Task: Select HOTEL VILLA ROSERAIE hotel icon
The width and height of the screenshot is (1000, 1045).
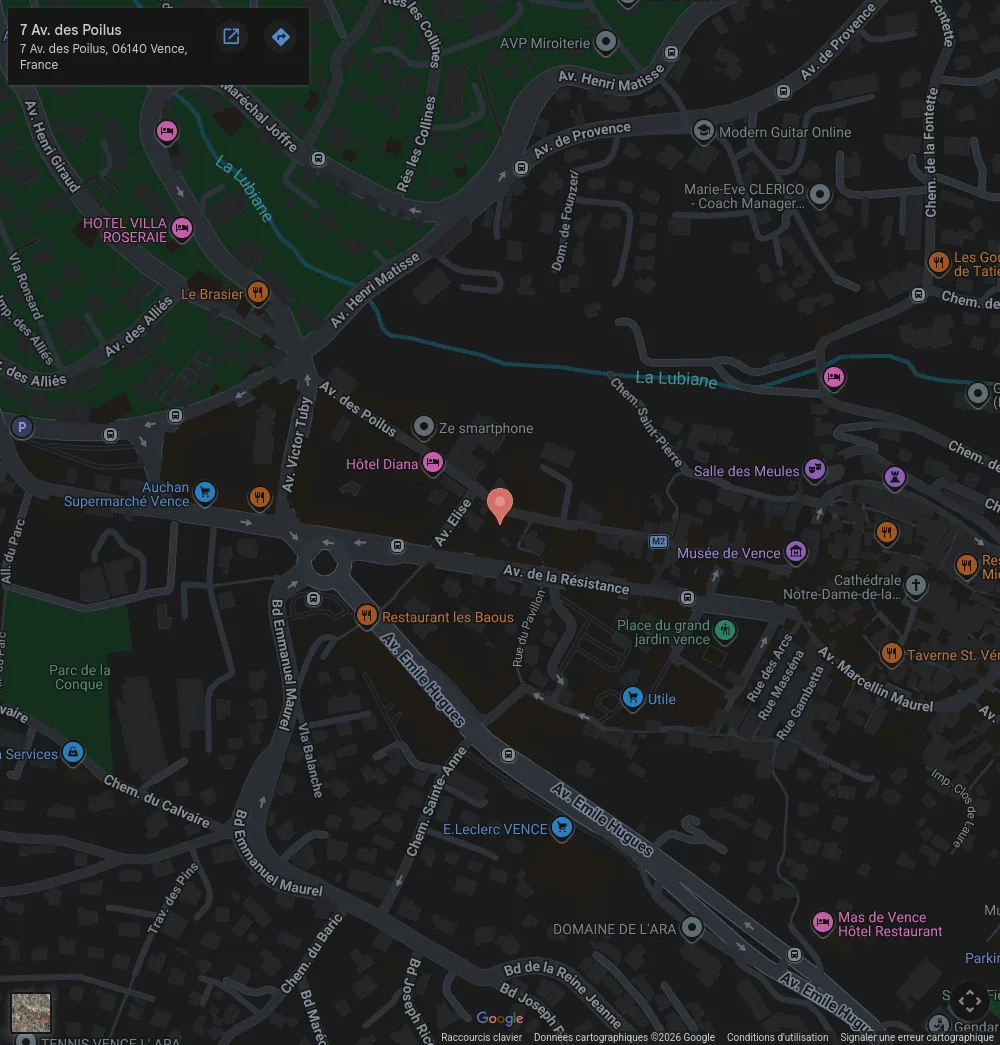Action: [182, 229]
